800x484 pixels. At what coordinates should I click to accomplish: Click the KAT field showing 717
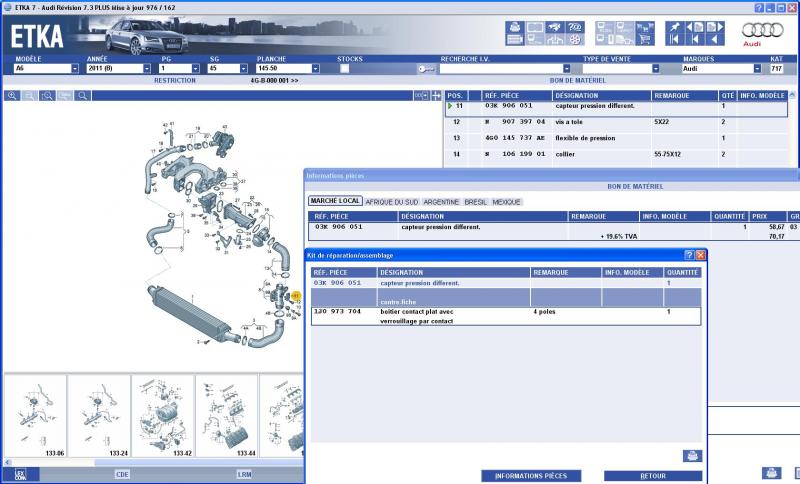(777, 68)
